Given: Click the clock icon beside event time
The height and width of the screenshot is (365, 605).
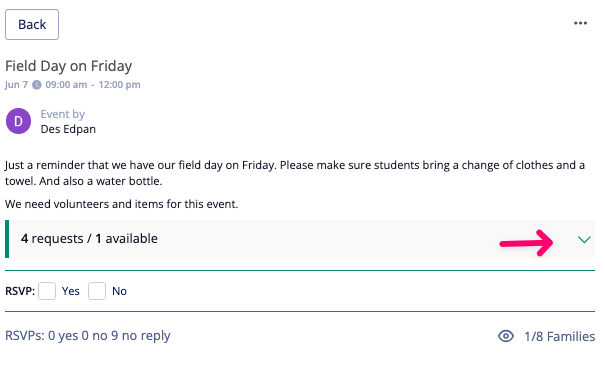Looking at the screenshot, I should 37,84.
